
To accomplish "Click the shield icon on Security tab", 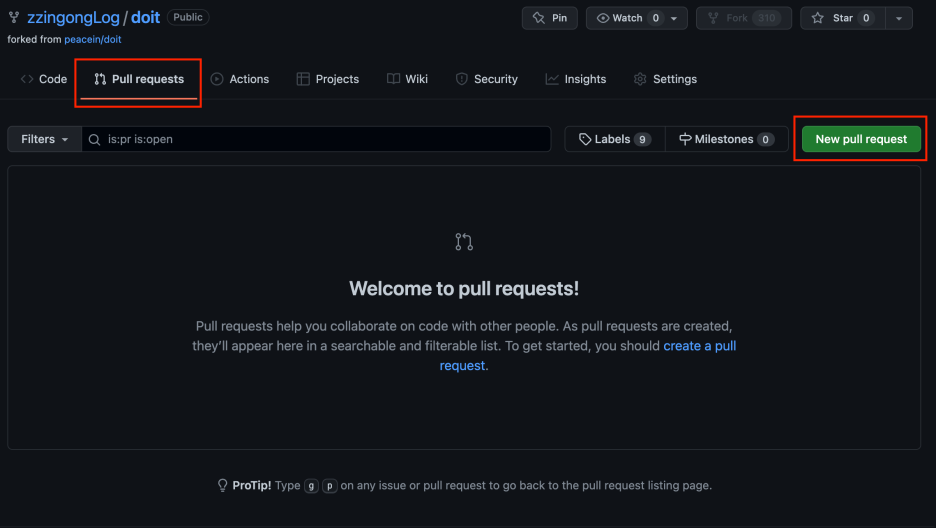I will click(461, 79).
